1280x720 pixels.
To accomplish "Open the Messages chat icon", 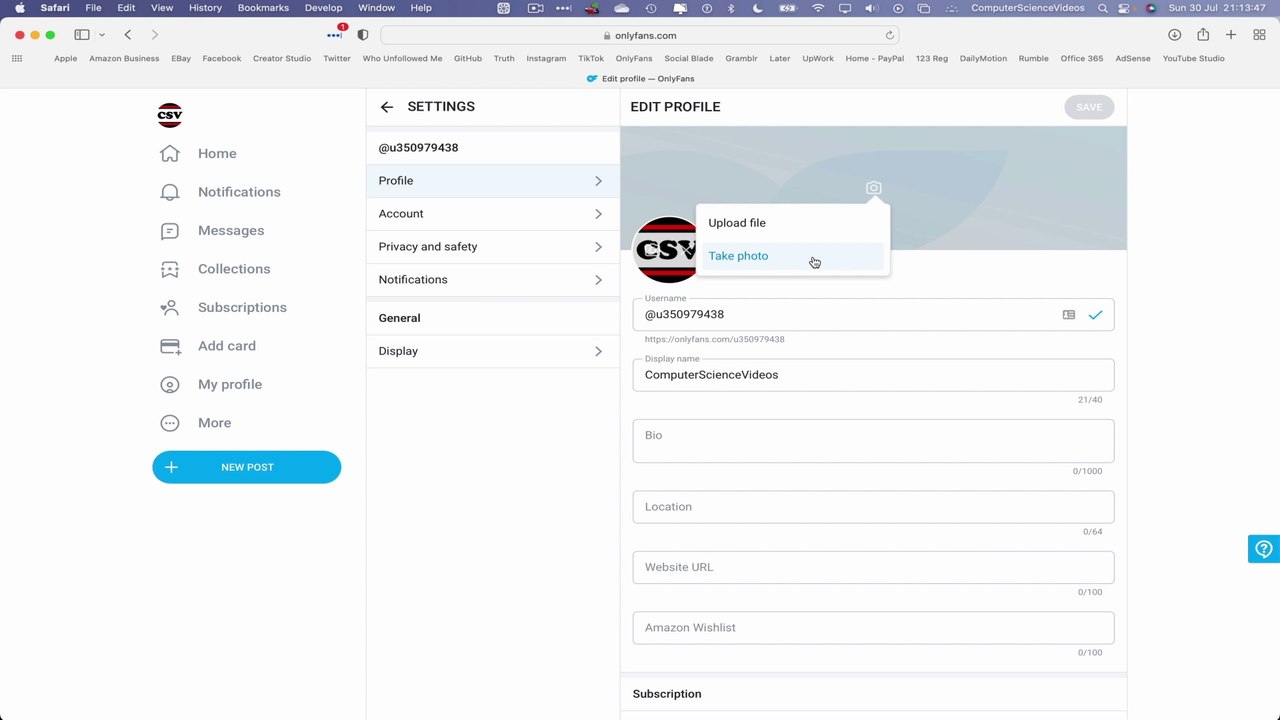I will (170, 231).
